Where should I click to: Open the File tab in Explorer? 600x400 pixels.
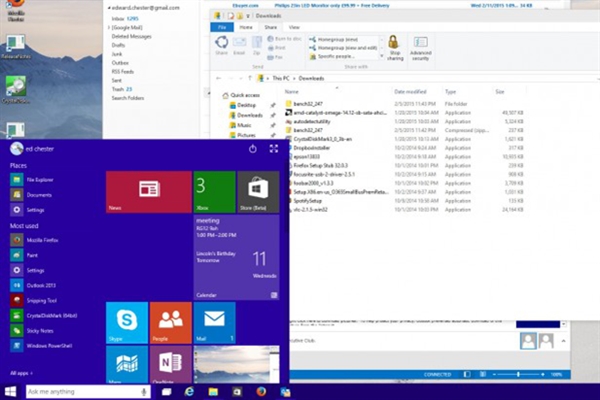coord(223,27)
